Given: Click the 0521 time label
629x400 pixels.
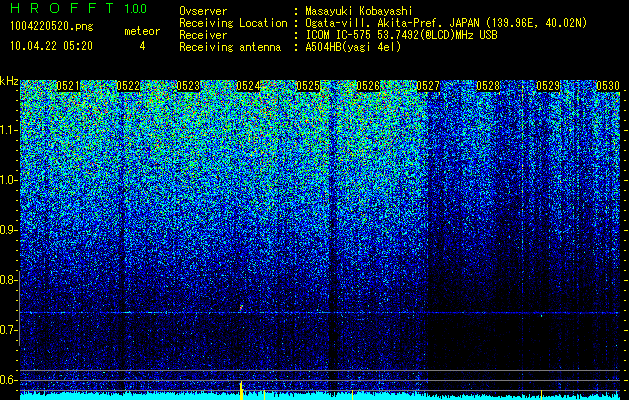Looking at the screenshot, I should [x=68, y=86].
